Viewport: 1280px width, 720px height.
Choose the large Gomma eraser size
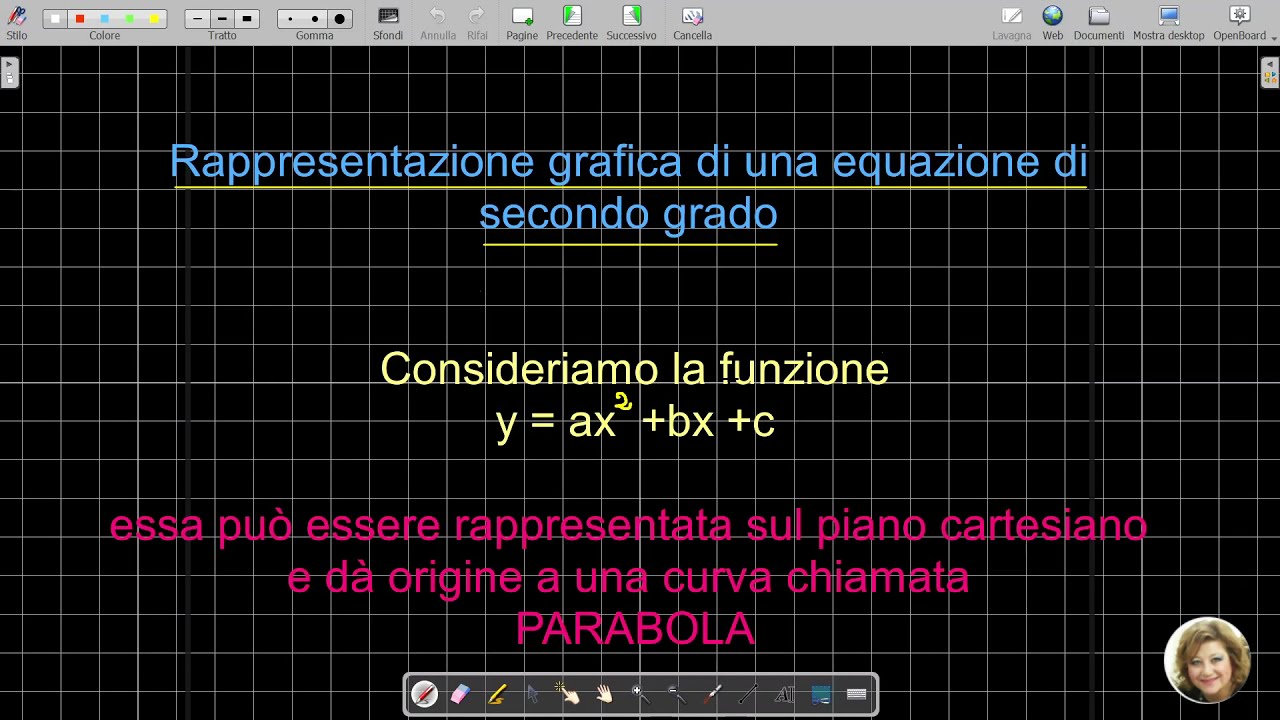[x=340, y=18]
